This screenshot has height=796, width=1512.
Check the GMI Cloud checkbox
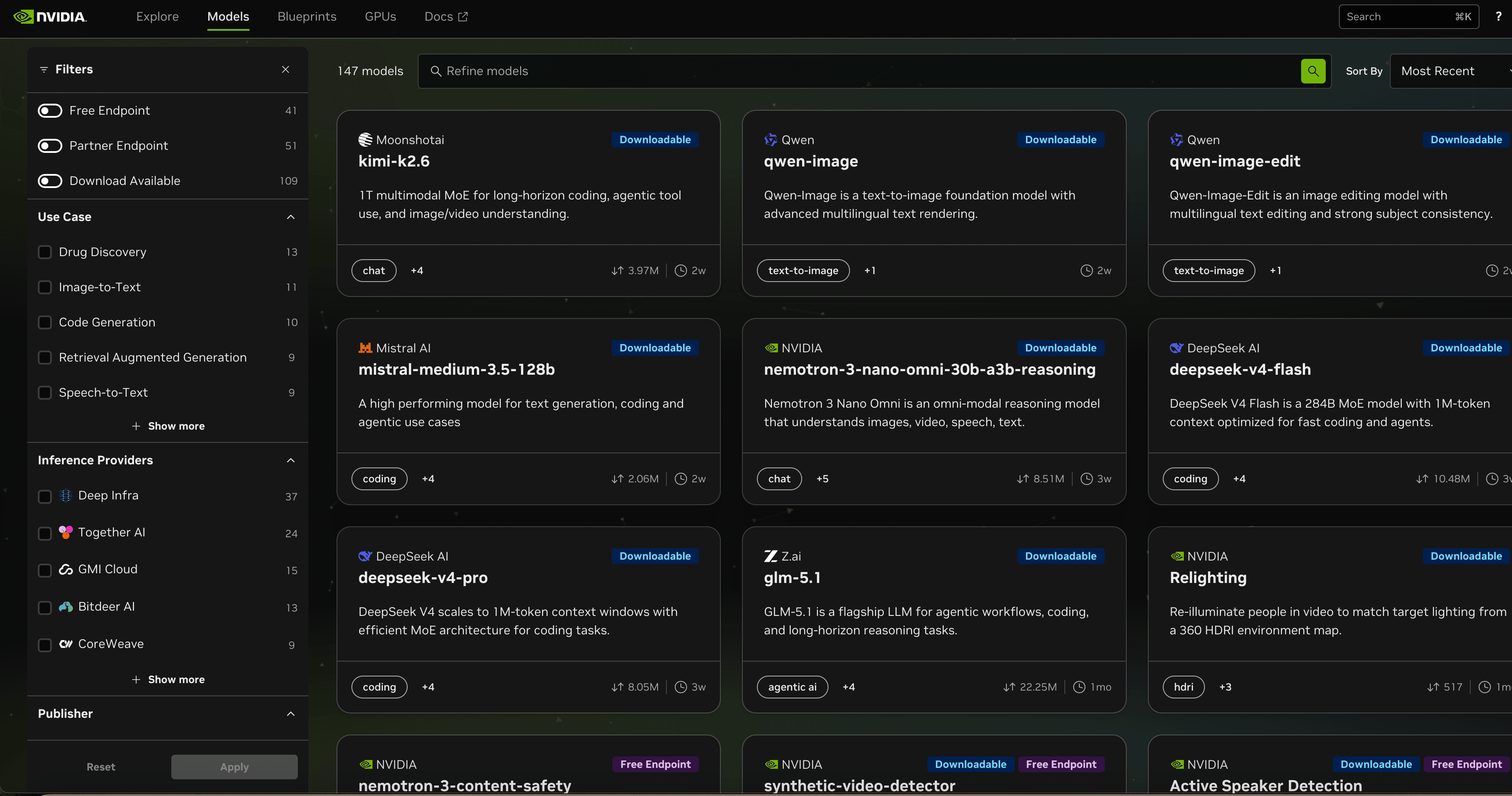coord(45,571)
